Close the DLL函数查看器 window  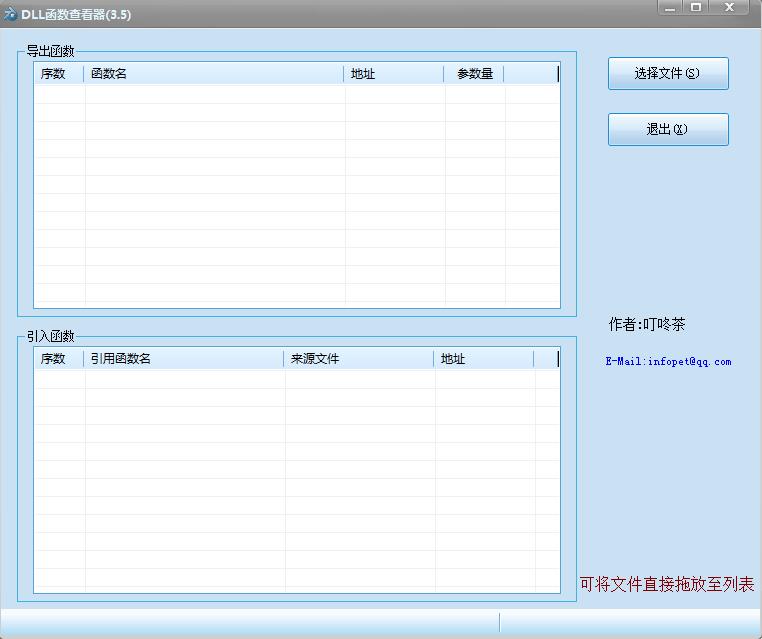coord(729,7)
